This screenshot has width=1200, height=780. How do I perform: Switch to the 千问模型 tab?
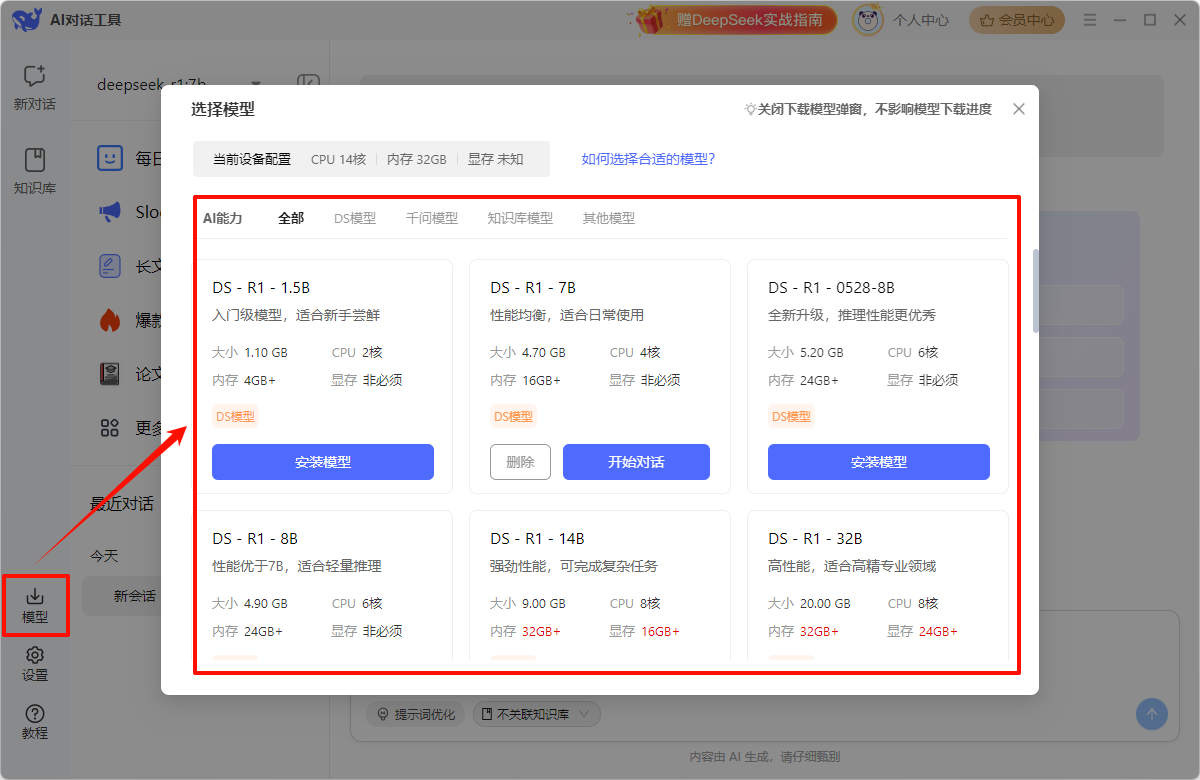pyautogui.click(x=431, y=217)
